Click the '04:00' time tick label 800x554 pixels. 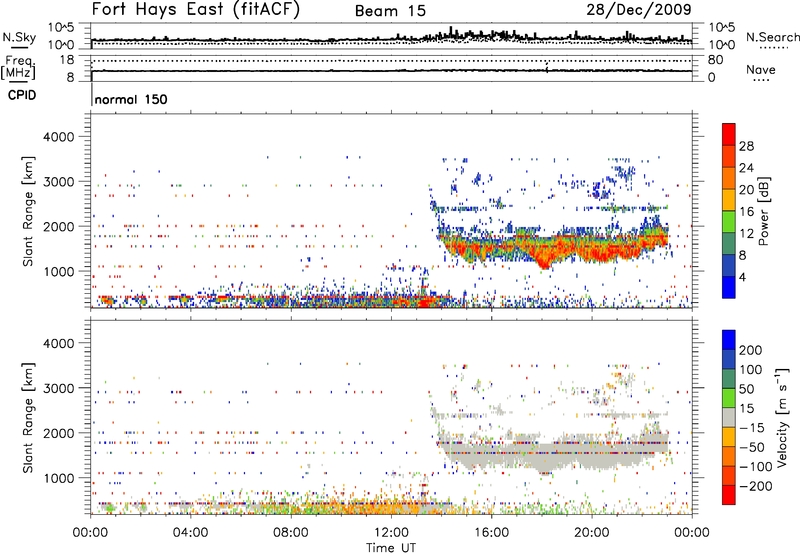tap(190, 533)
